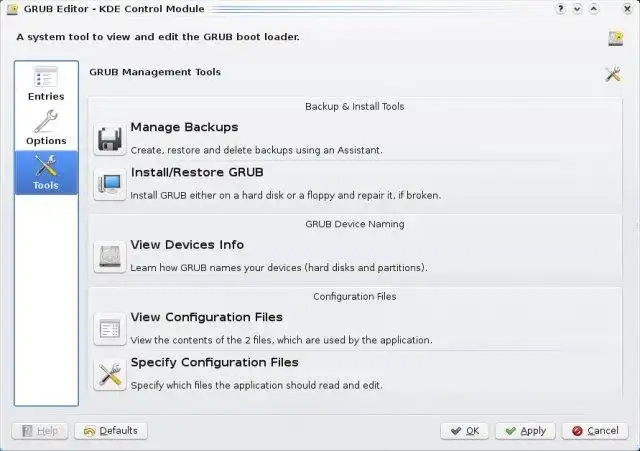Switch to the Entries tab
This screenshot has width=640, height=451.
(46, 85)
